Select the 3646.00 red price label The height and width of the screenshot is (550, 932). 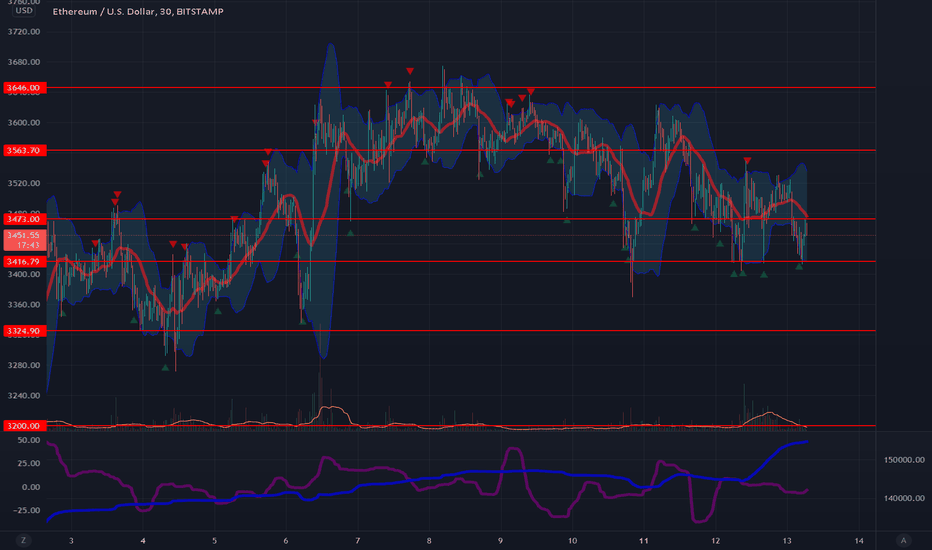24,88
